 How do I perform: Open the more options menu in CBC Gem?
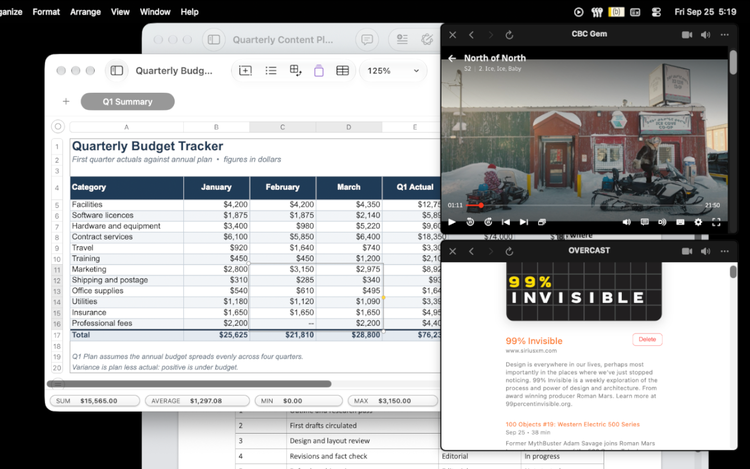pyautogui.click(x=725, y=34)
